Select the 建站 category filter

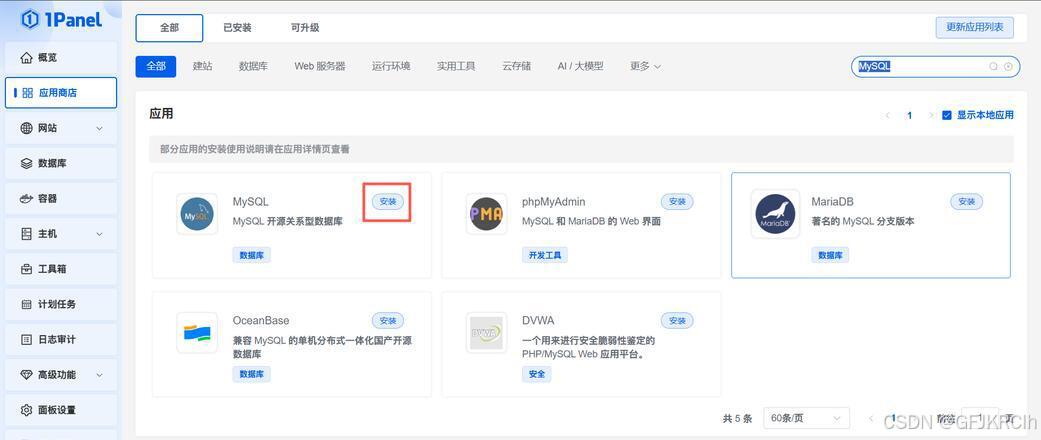[202, 66]
